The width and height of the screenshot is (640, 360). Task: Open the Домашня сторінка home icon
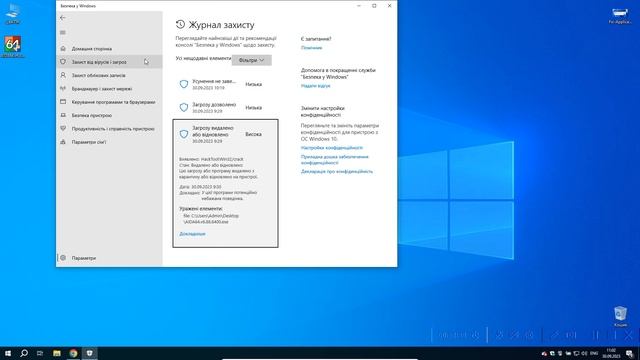pos(63,49)
